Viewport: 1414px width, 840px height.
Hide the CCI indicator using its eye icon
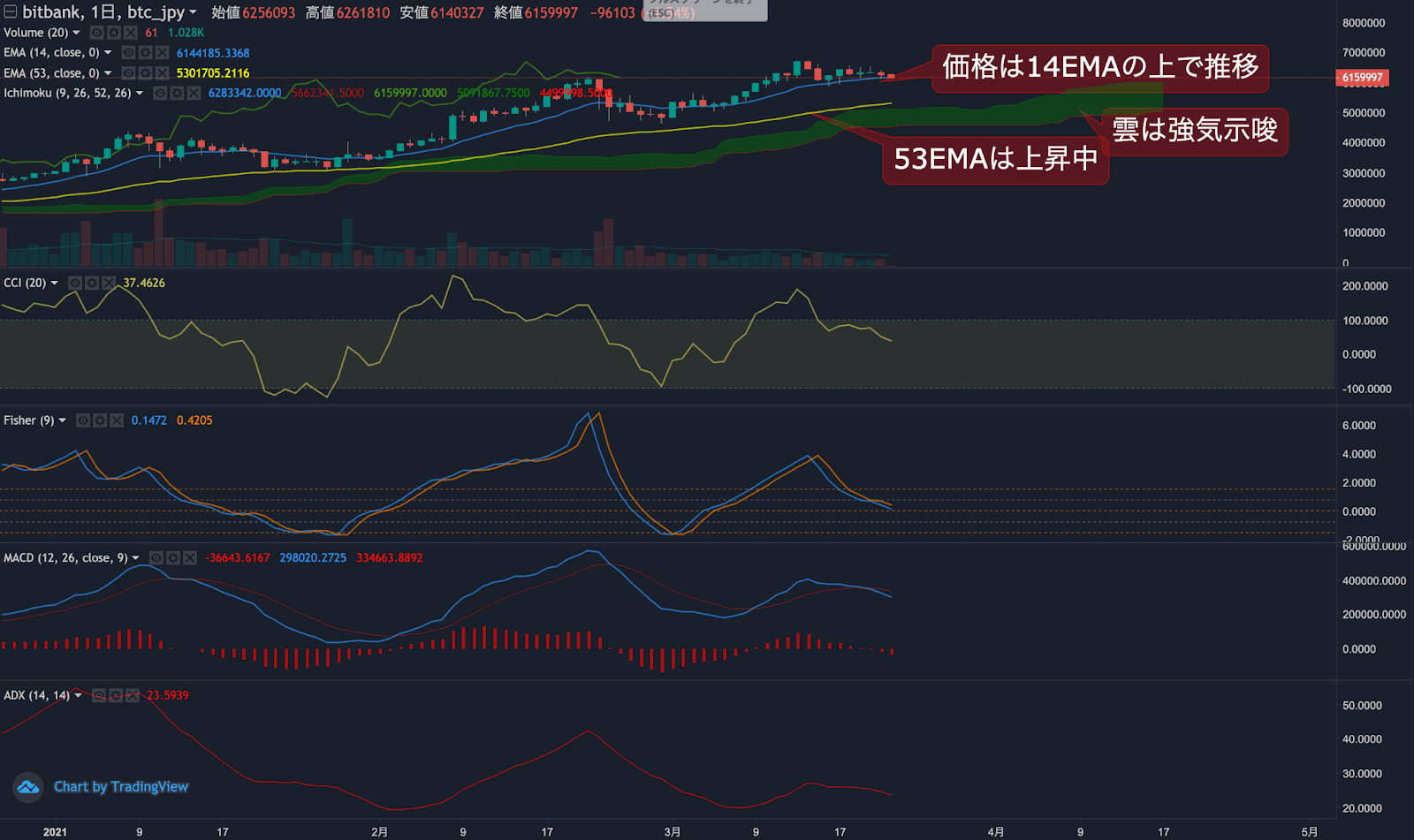pos(75,283)
